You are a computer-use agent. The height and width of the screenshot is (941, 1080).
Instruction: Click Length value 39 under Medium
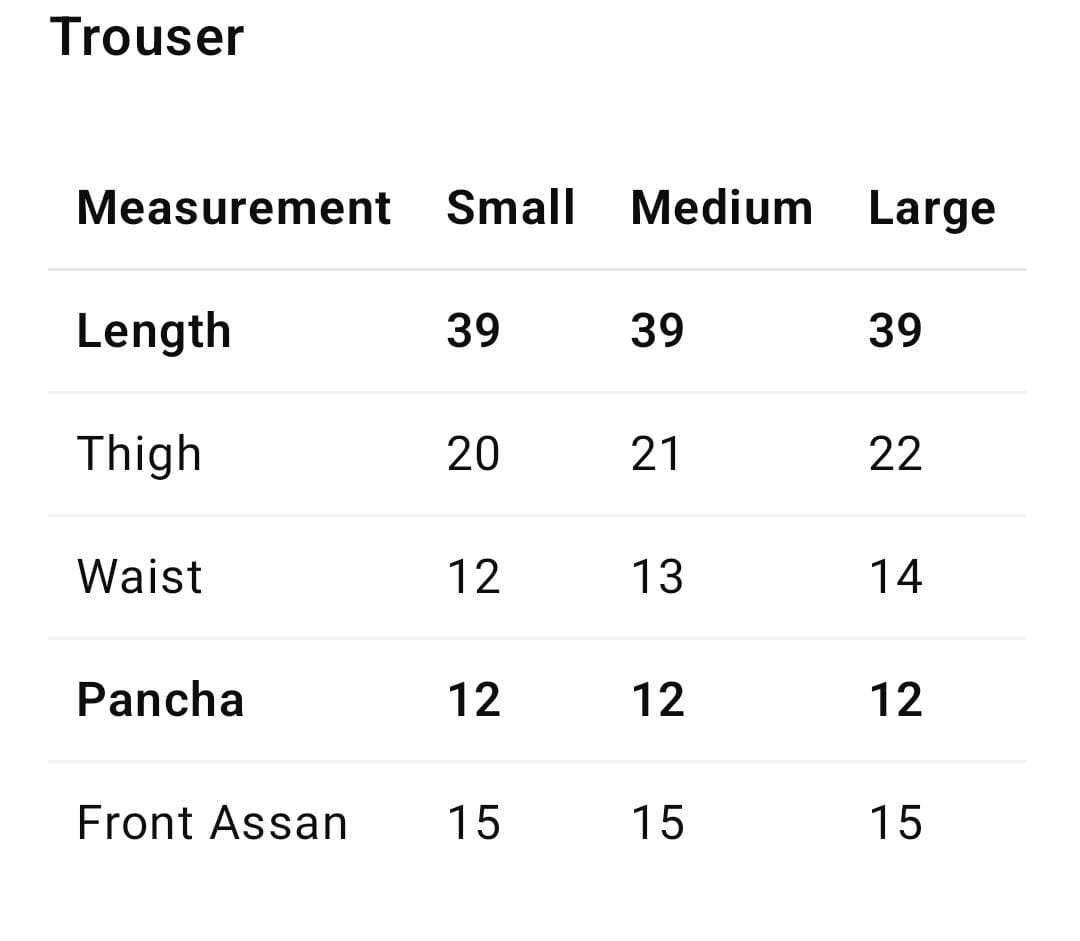(657, 331)
